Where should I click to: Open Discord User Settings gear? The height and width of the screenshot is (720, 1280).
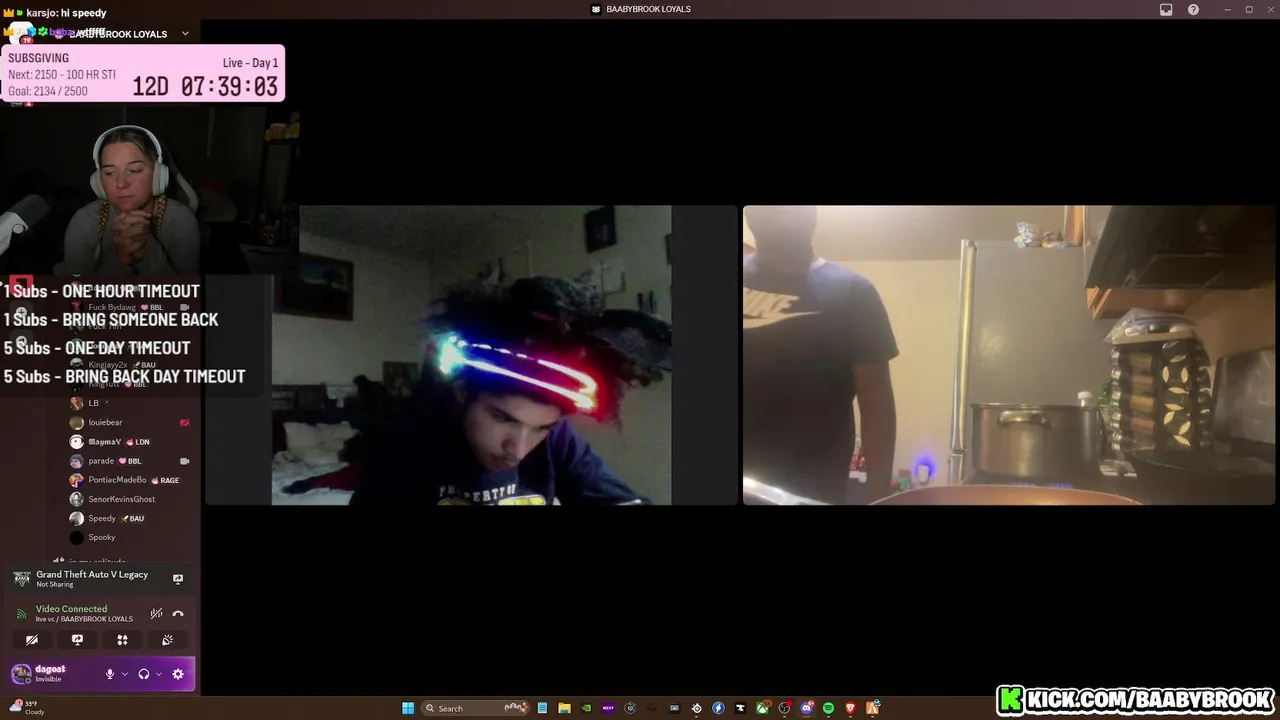[178, 674]
